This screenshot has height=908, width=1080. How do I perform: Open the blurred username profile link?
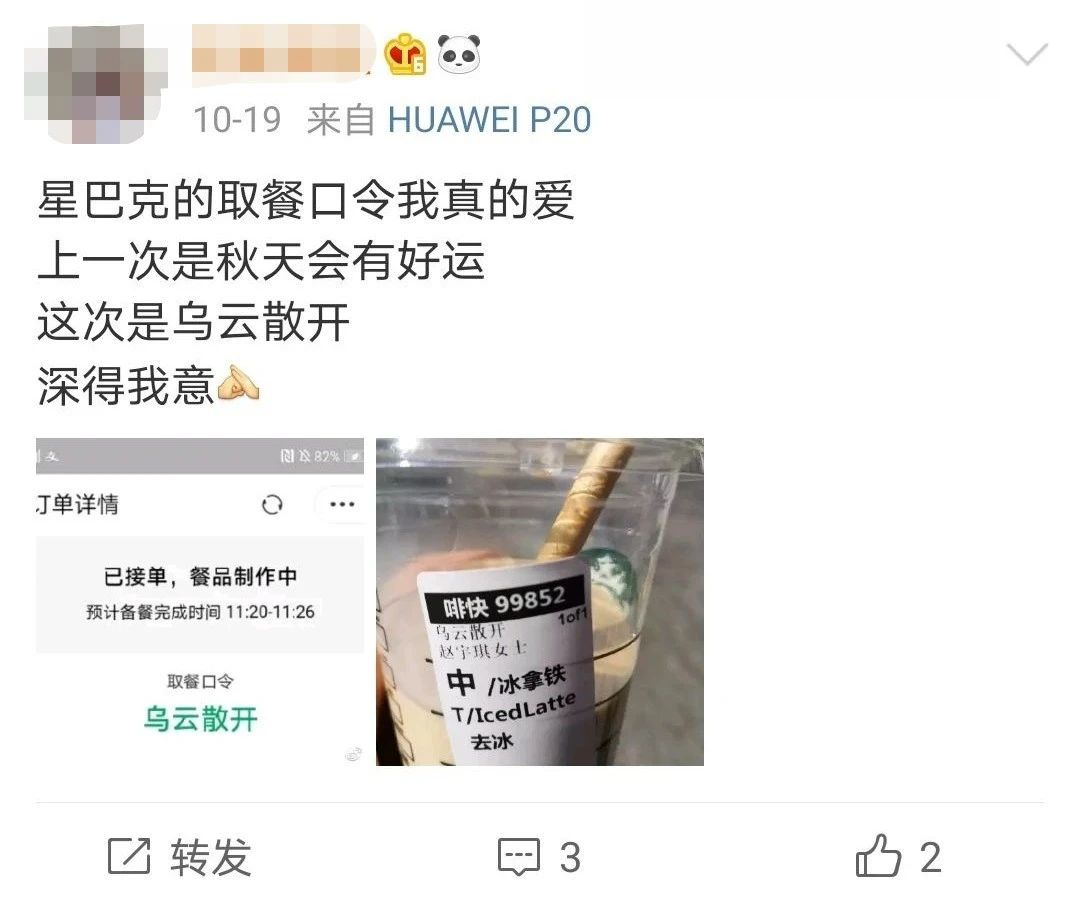pos(282,51)
